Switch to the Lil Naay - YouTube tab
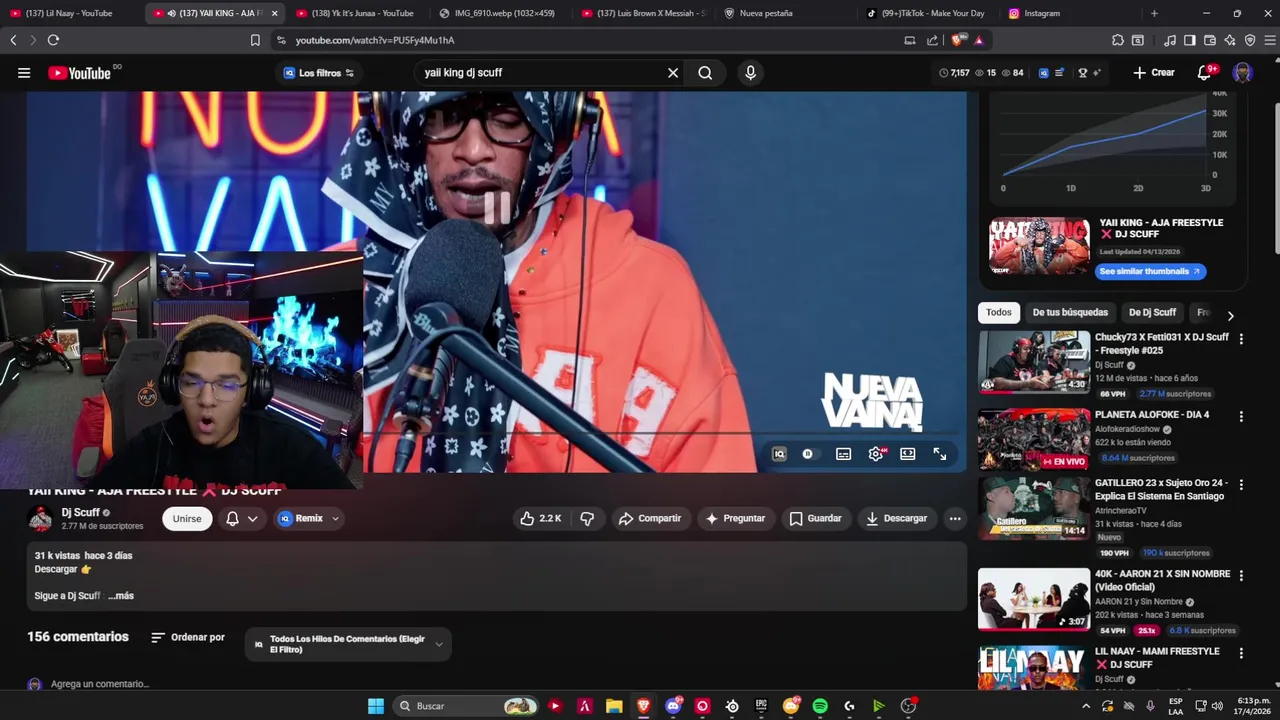1280x720 pixels. [68, 13]
